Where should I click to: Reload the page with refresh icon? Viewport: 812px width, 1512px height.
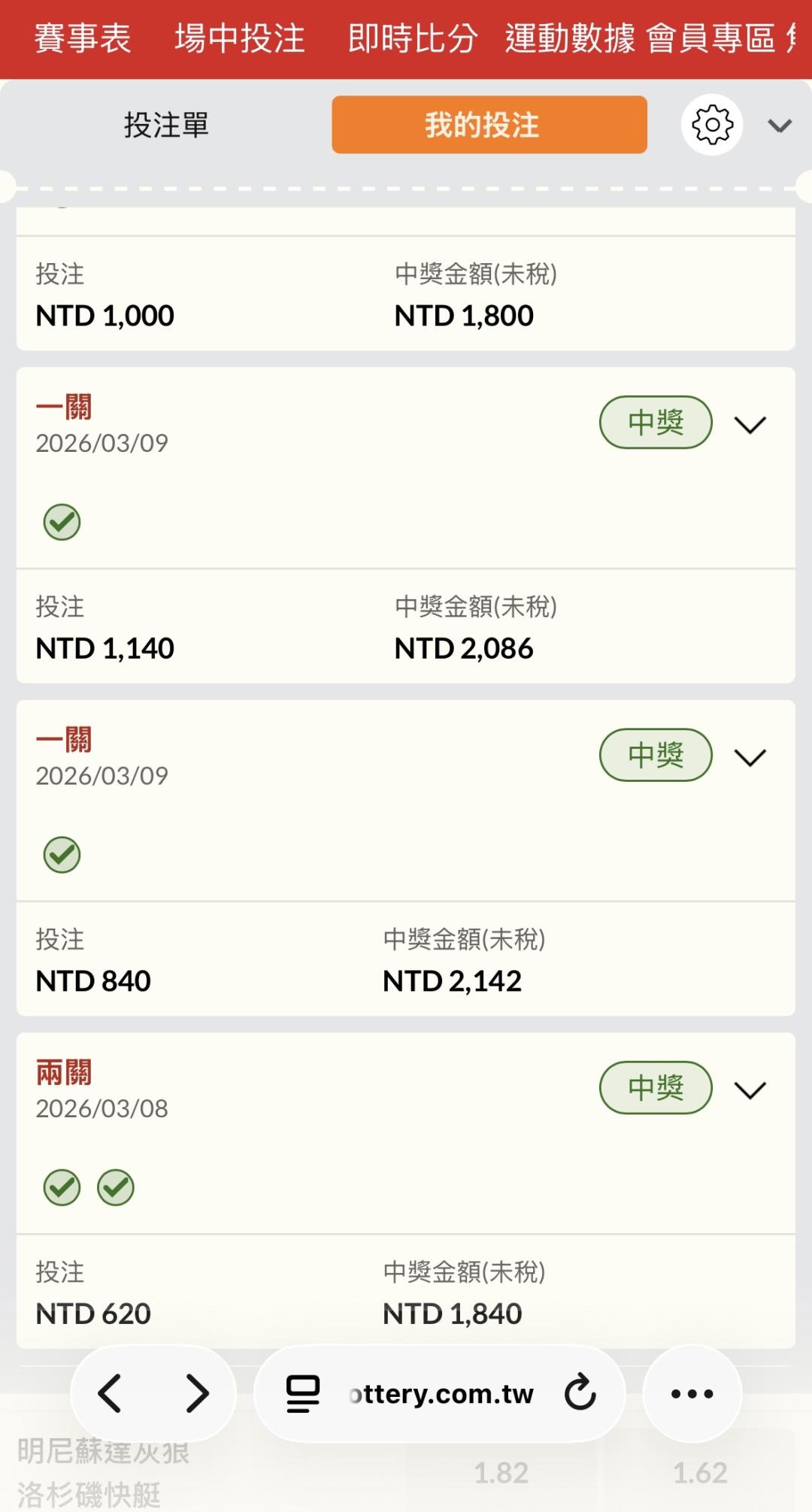click(580, 1392)
